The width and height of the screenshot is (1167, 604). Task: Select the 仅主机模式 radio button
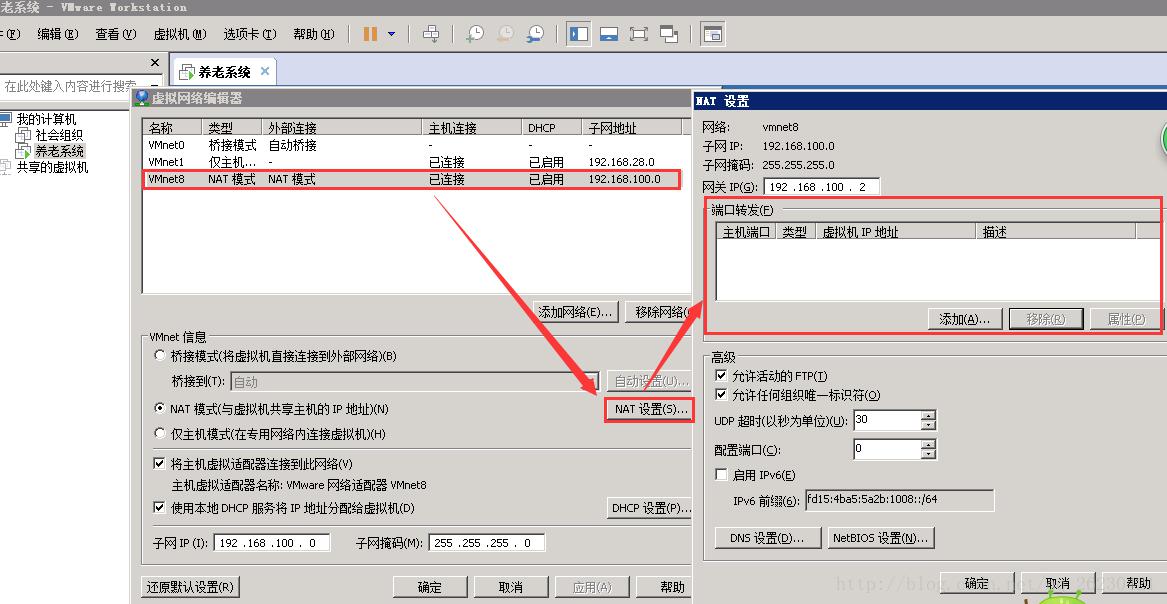[159, 433]
